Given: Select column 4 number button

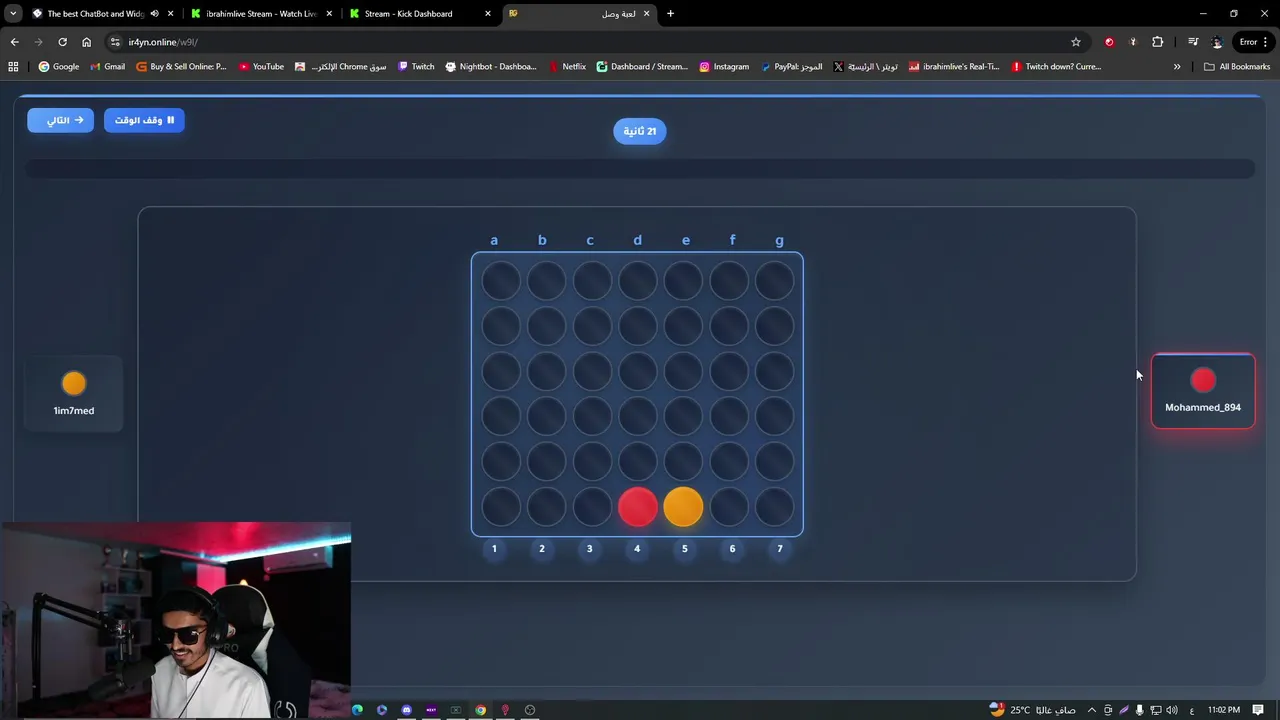Looking at the screenshot, I should pyautogui.click(x=637, y=548).
